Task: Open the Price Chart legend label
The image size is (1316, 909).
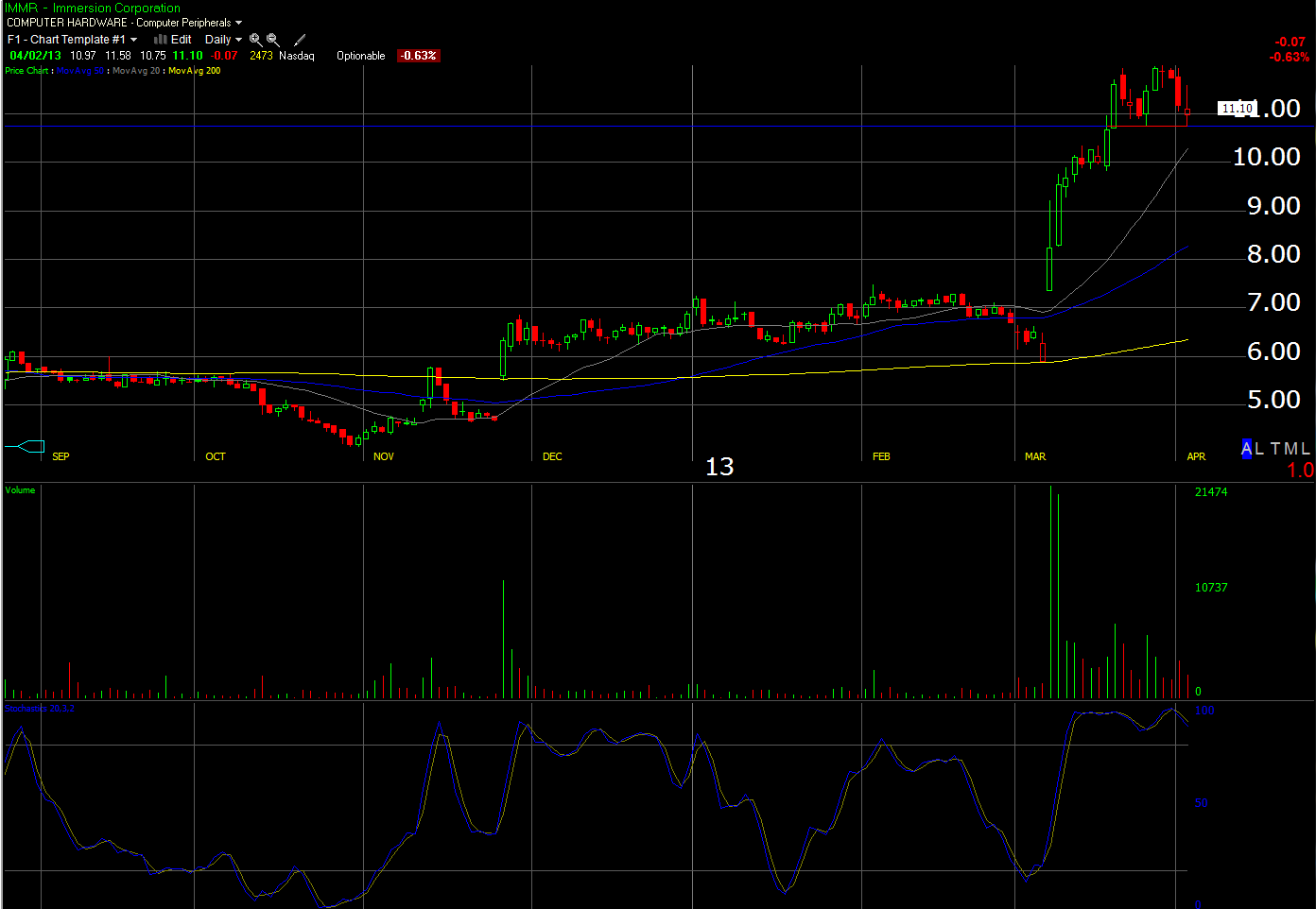Action: click(26, 71)
